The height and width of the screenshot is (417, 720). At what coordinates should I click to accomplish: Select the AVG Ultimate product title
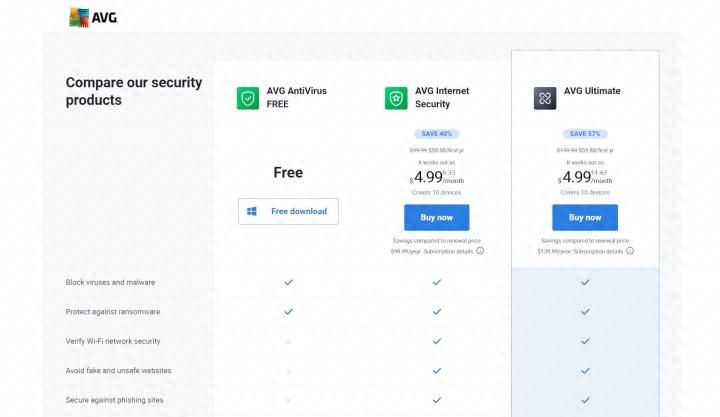(x=592, y=91)
